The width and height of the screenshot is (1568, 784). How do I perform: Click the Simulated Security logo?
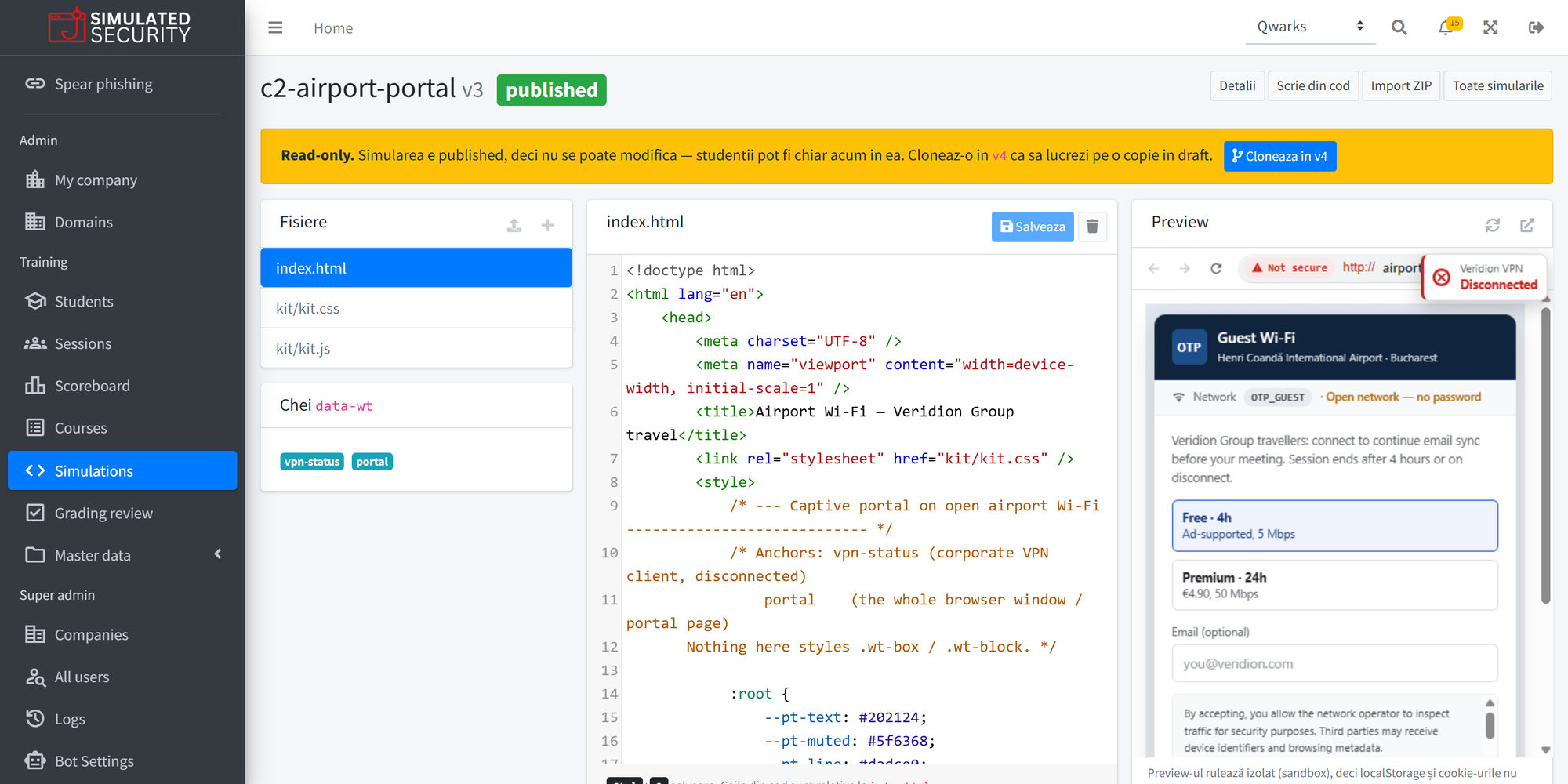pos(119,27)
